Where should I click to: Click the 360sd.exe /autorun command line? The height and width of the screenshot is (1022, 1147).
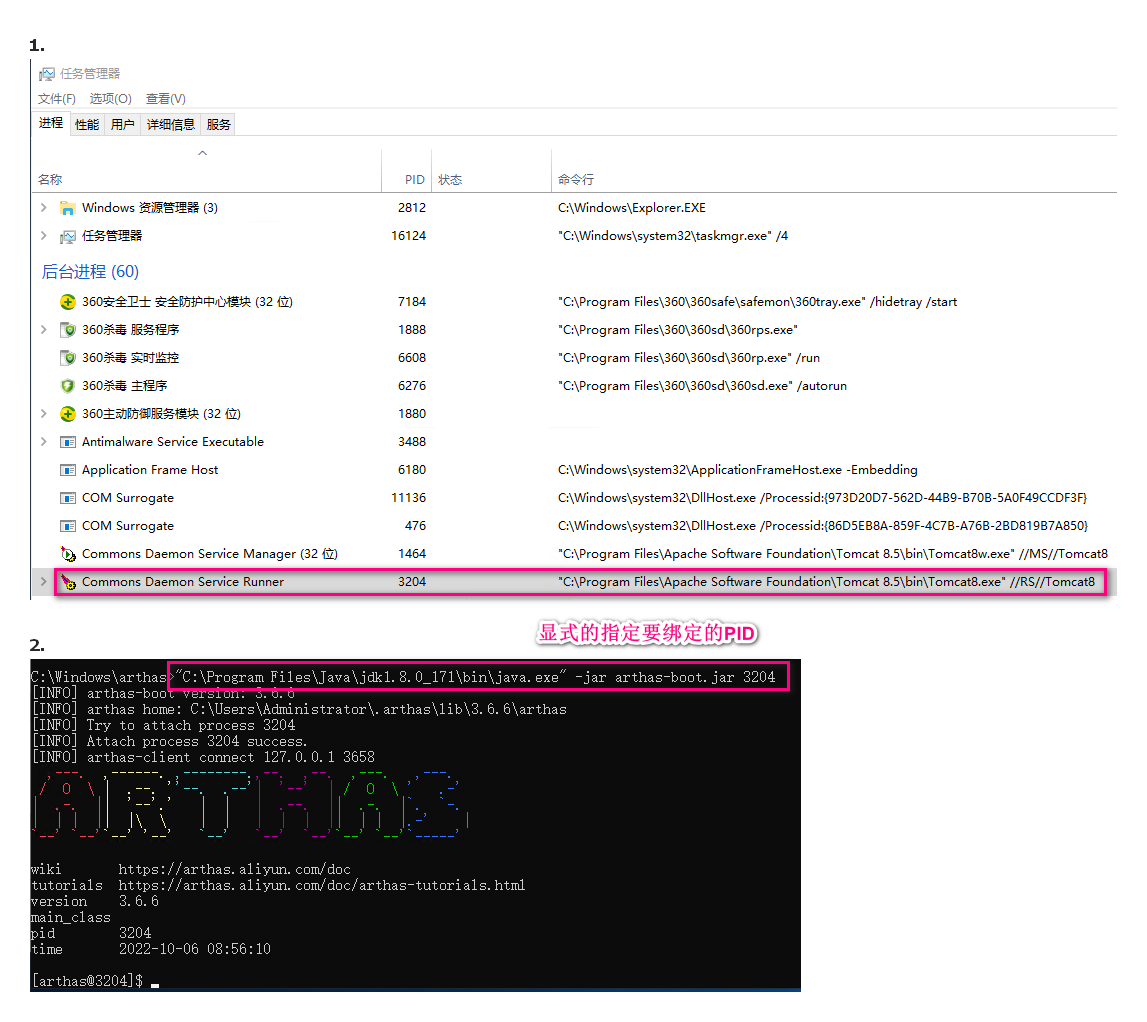coord(702,386)
